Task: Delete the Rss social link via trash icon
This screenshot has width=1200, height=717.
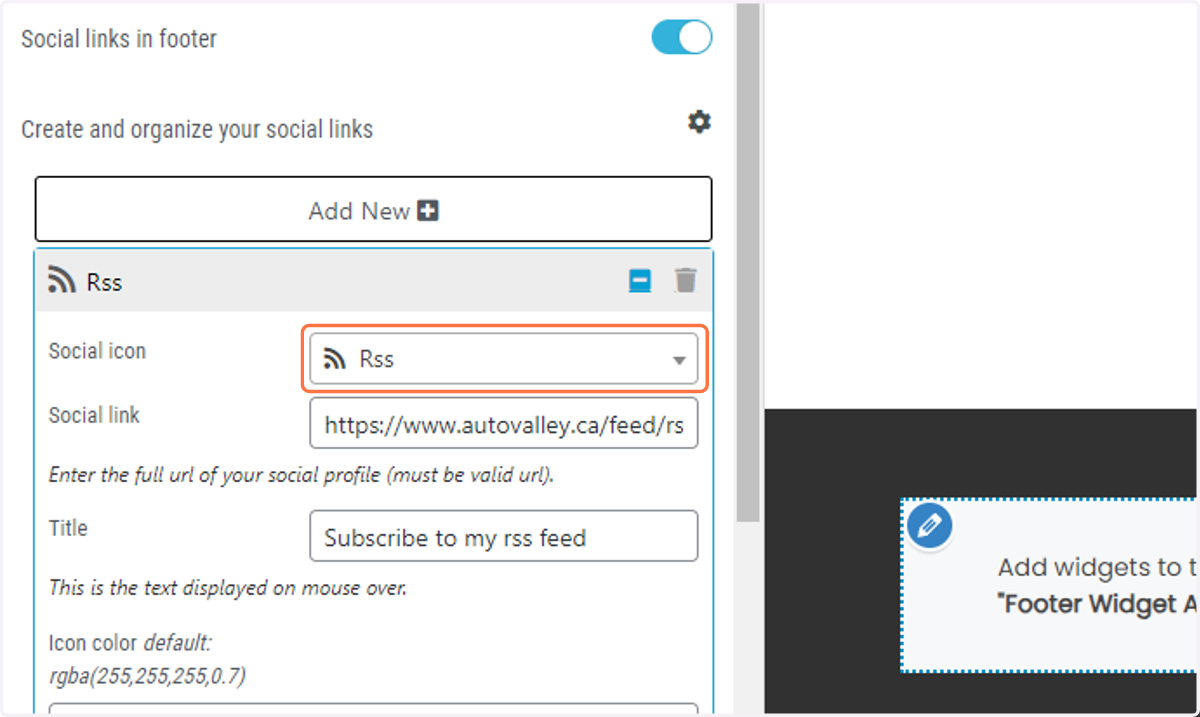Action: click(x=685, y=280)
